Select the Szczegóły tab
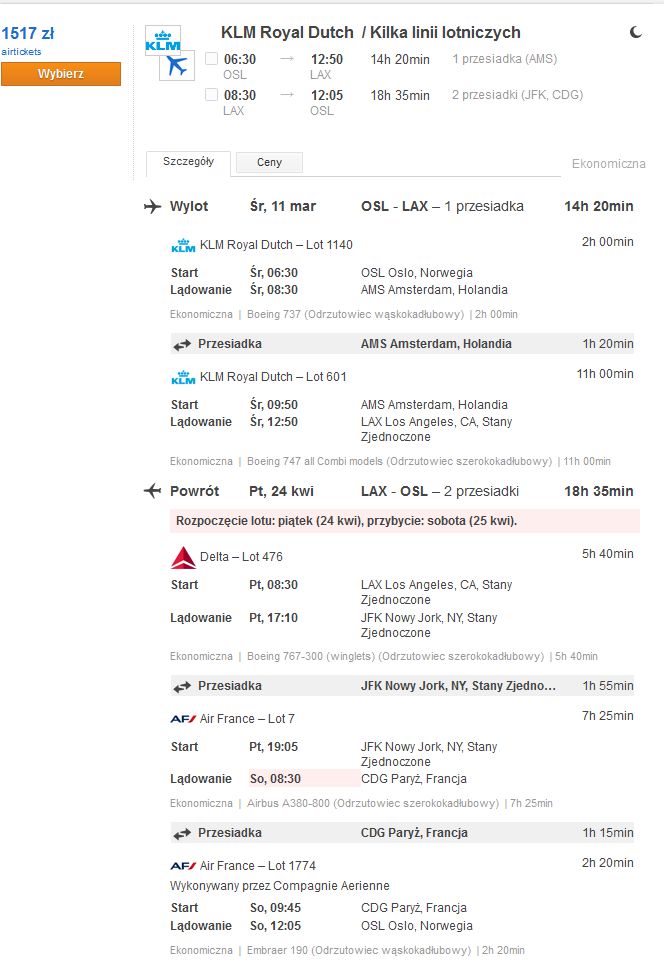Image resolution: width=664 pixels, height=961 pixels. pos(188,162)
